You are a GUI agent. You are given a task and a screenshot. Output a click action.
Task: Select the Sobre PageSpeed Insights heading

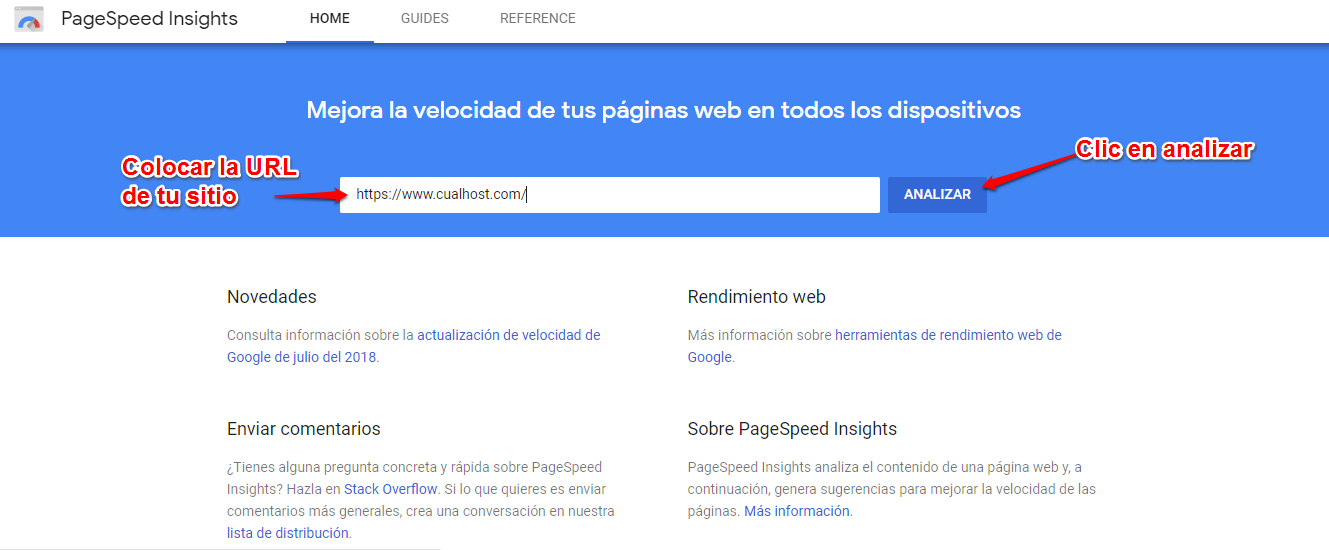792,429
